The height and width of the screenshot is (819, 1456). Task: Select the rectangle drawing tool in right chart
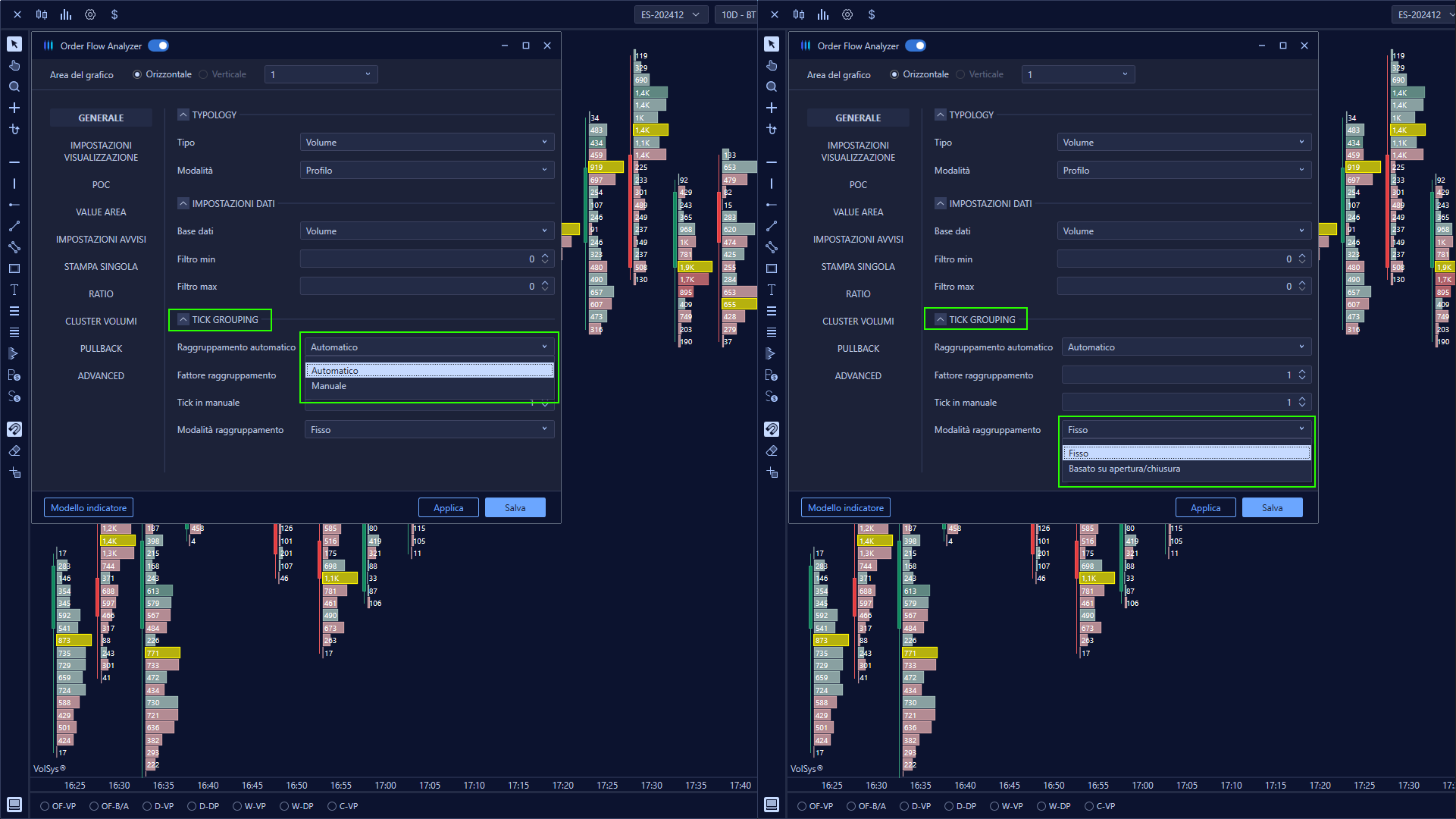772,268
